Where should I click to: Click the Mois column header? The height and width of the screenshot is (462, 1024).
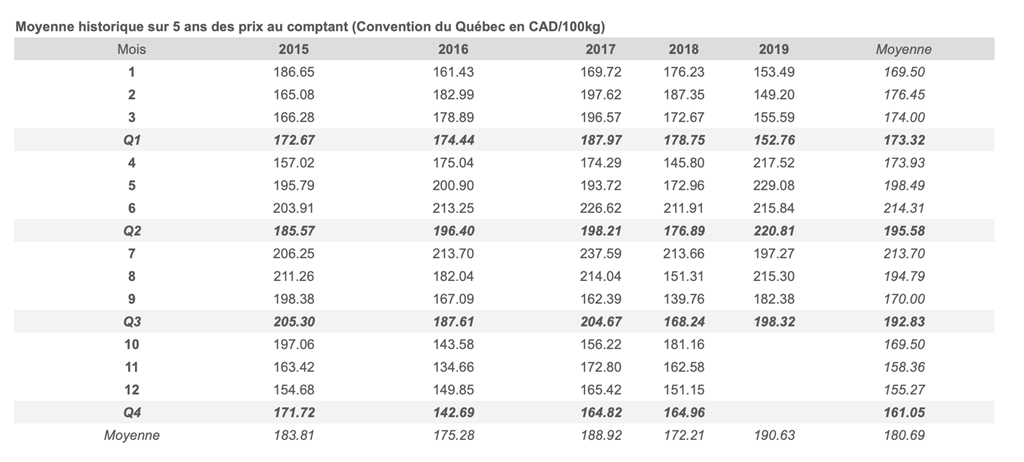(131, 49)
